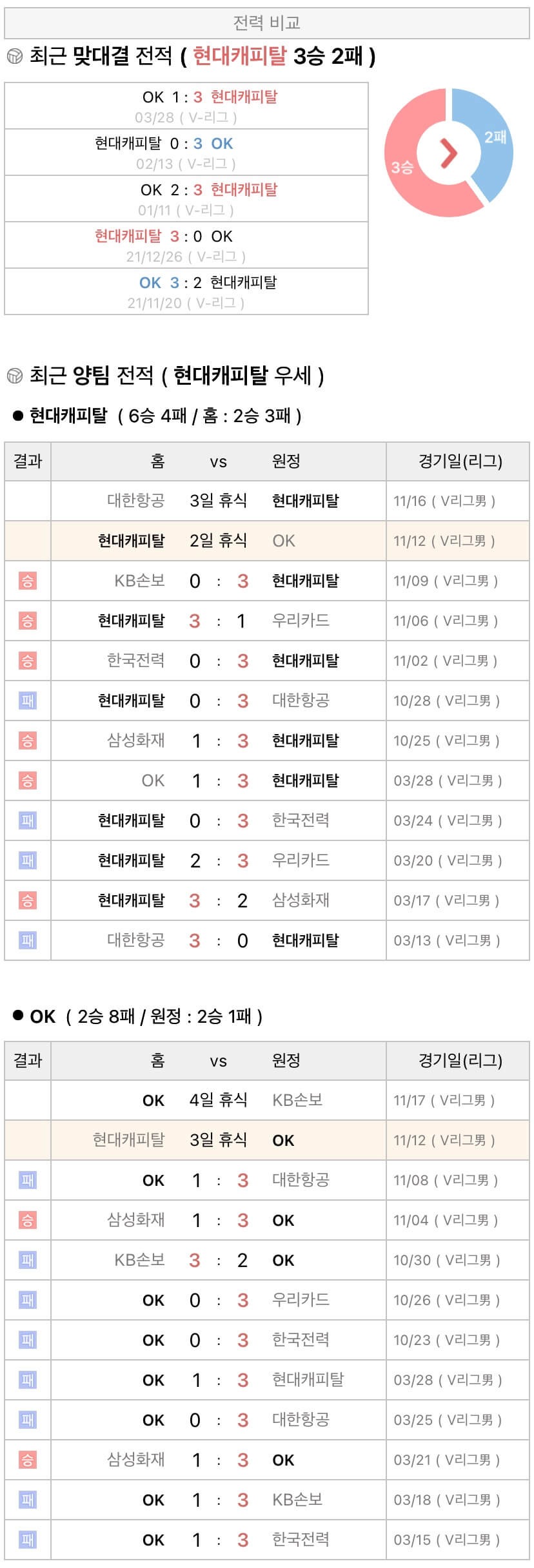The image size is (534, 1568).
Task: Click the 패 badge for 11/08 OK match
Action: tap(27, 1181)
